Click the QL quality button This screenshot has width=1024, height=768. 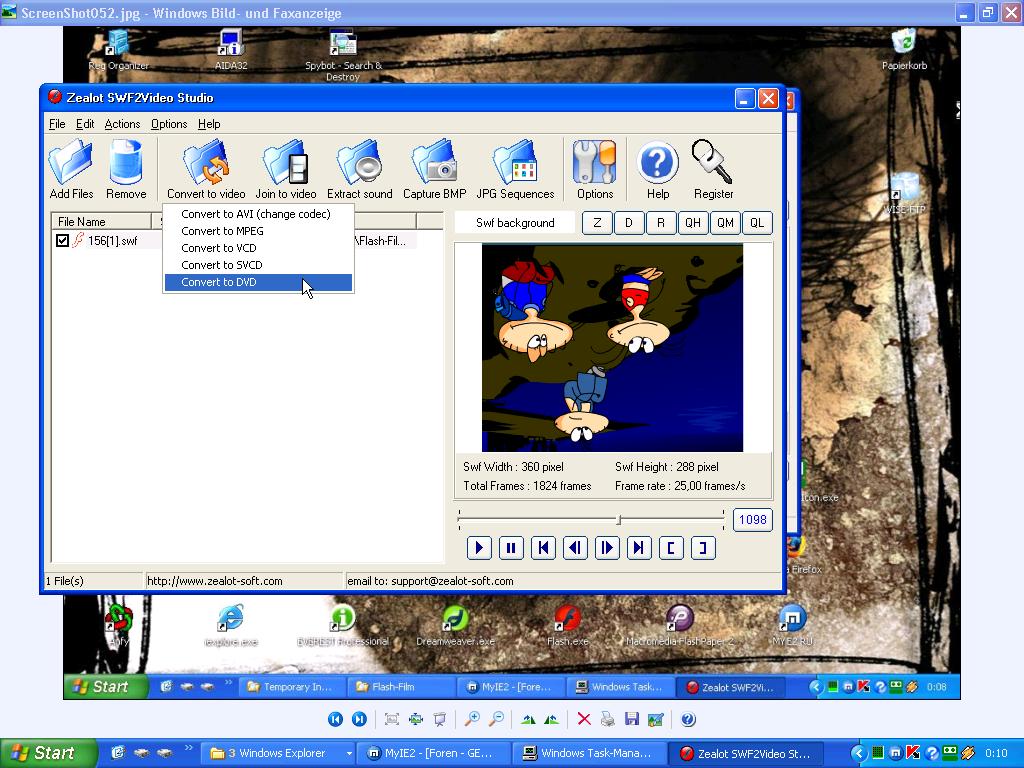pyautogui.click(x=757, y=223)
